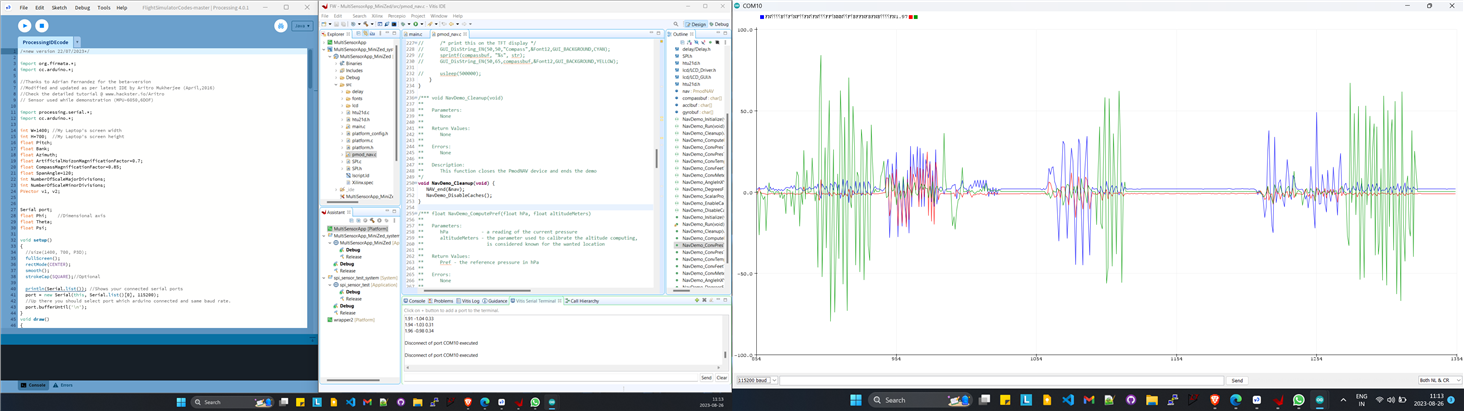Select NavDemo_Cleanup entry in Outline
1464x411 pixels.
coord(702,133)
